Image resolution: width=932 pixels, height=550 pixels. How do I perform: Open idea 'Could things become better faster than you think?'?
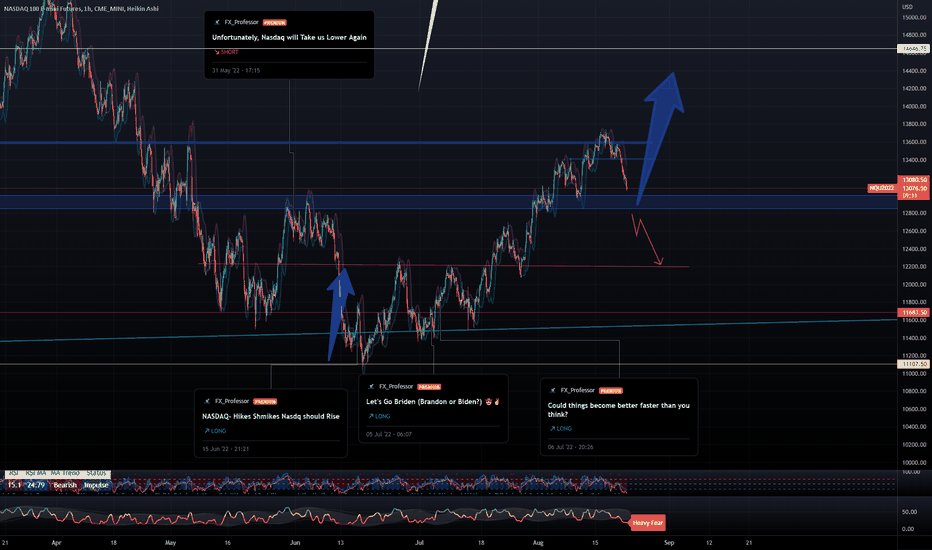point(618,410)
